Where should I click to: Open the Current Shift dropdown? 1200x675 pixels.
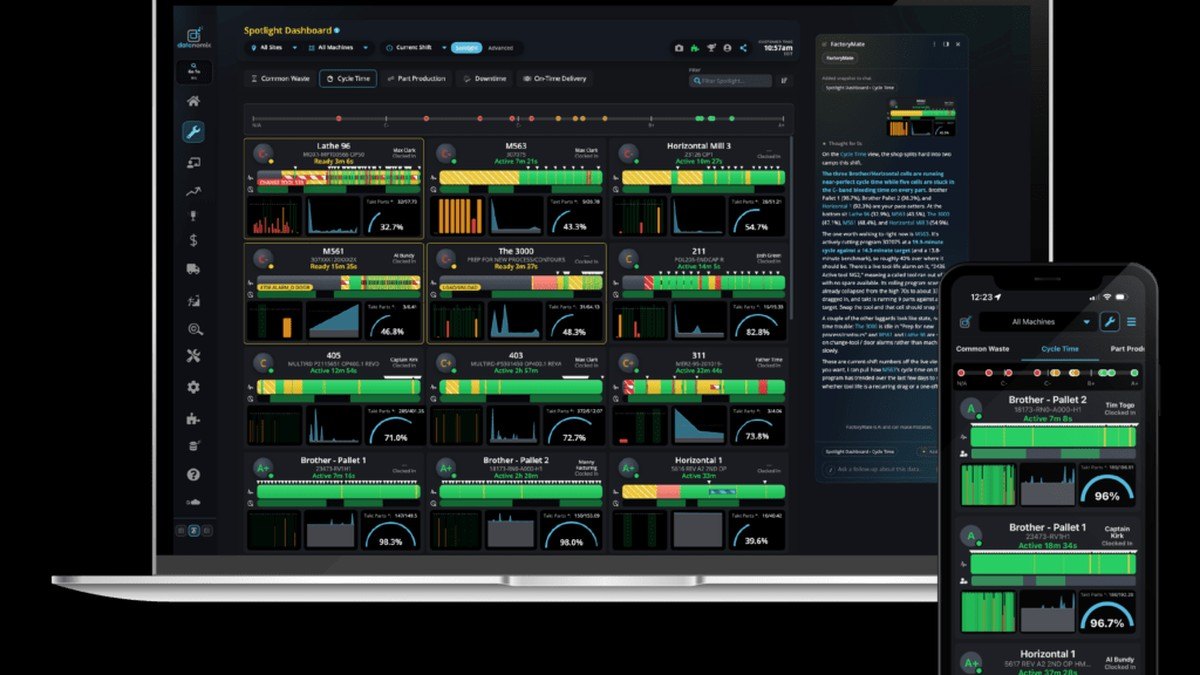[415, 47]
